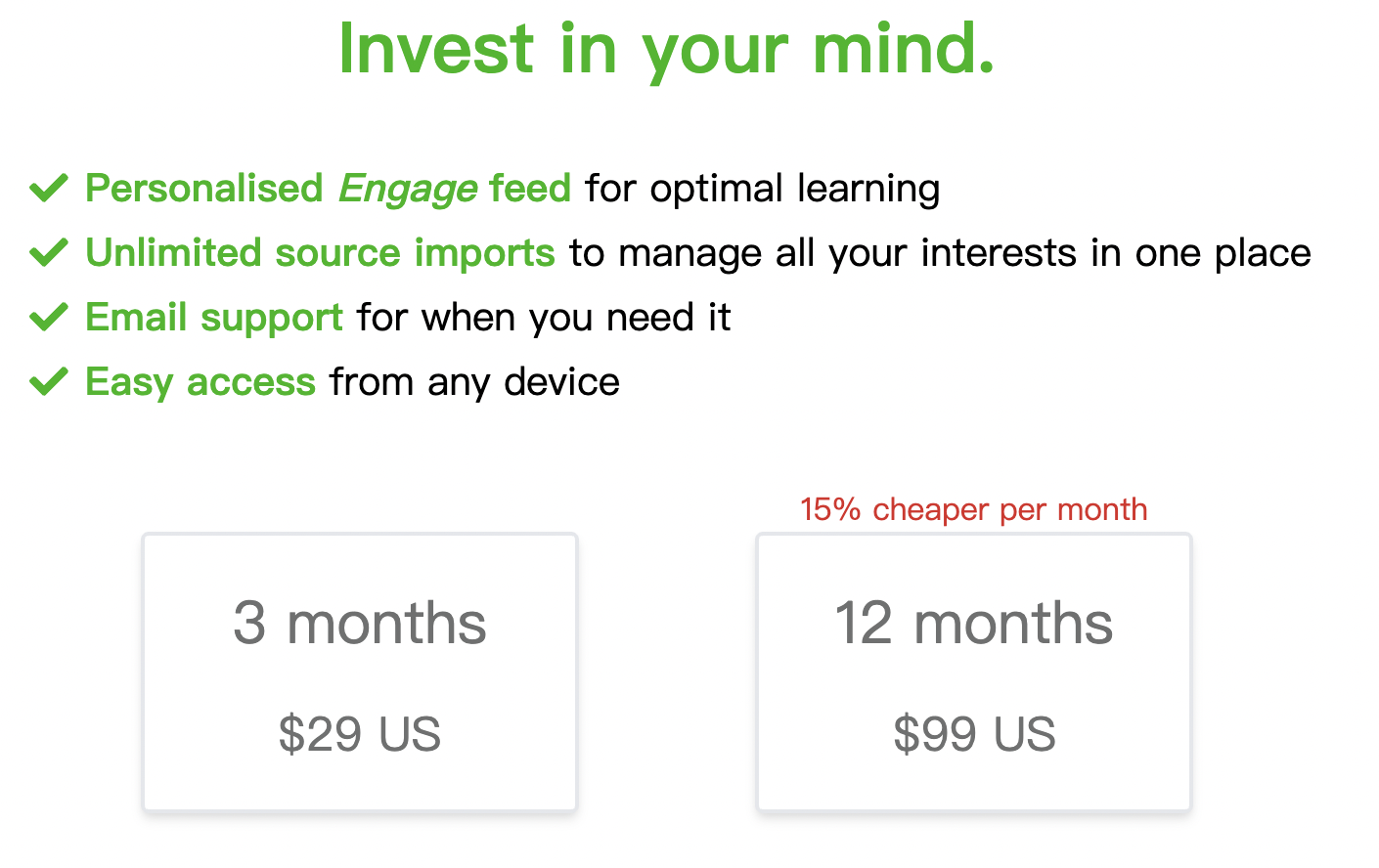The height and width of the screenshot is (868, 1379).
Task: Select the 3 months plan card
Action: tap(360, 673)
